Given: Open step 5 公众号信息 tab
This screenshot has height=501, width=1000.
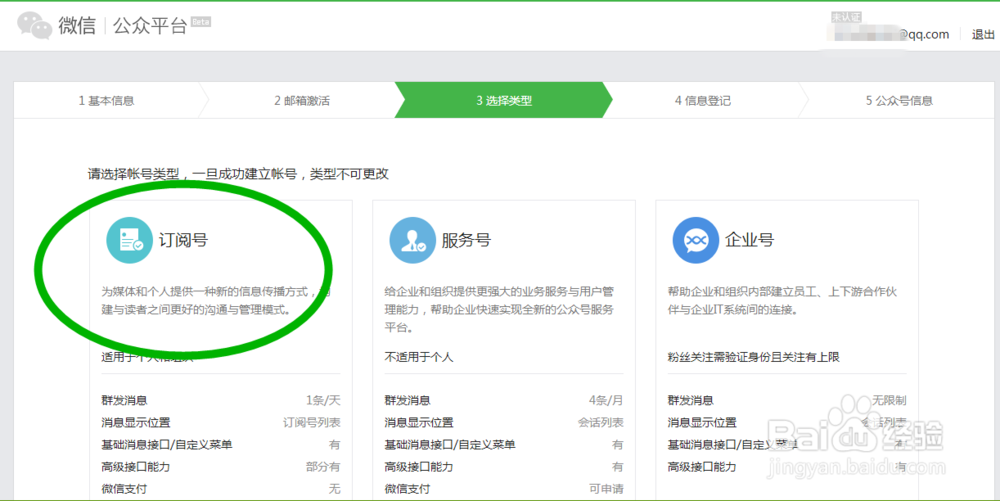Looking at the screenshot, I should 899,101.
